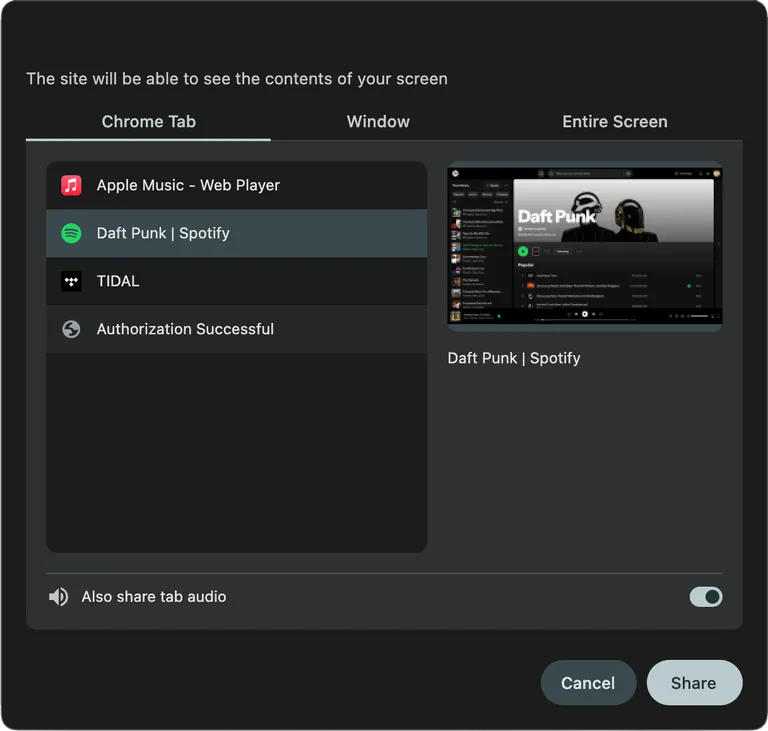Click the green Spotify logo icon
The height and width of the screenshot is (731, 768).
pyautogui.click(x=71, y=233)
